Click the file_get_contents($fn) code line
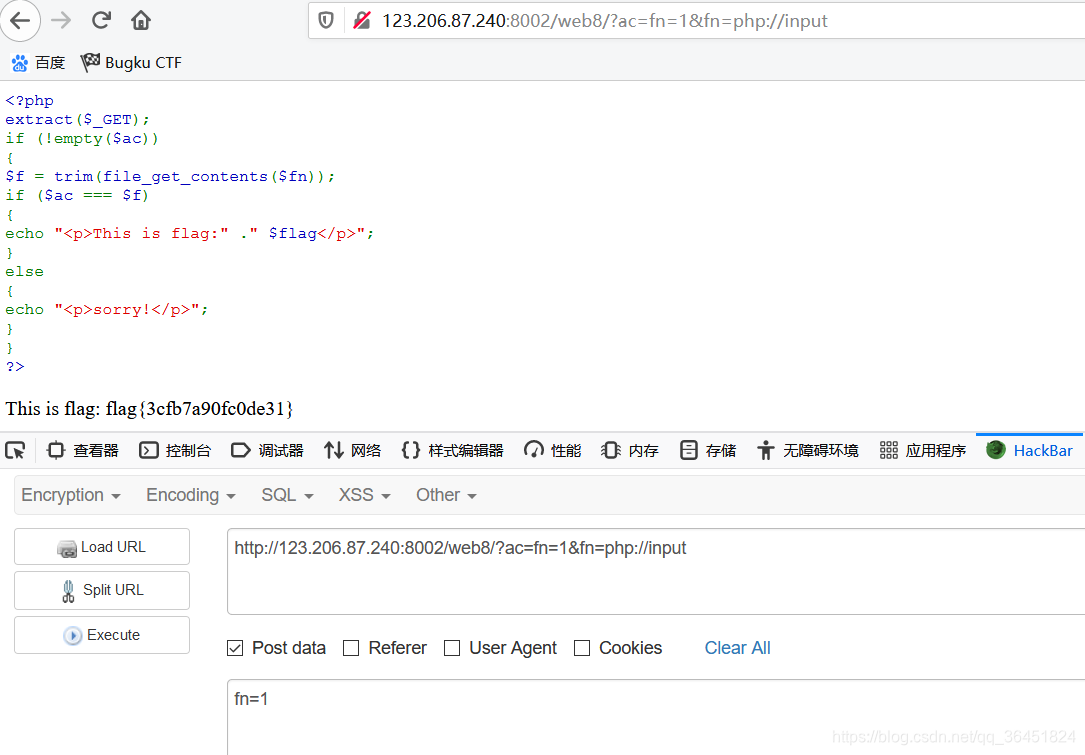The image size is (1085, 755). 170,176
